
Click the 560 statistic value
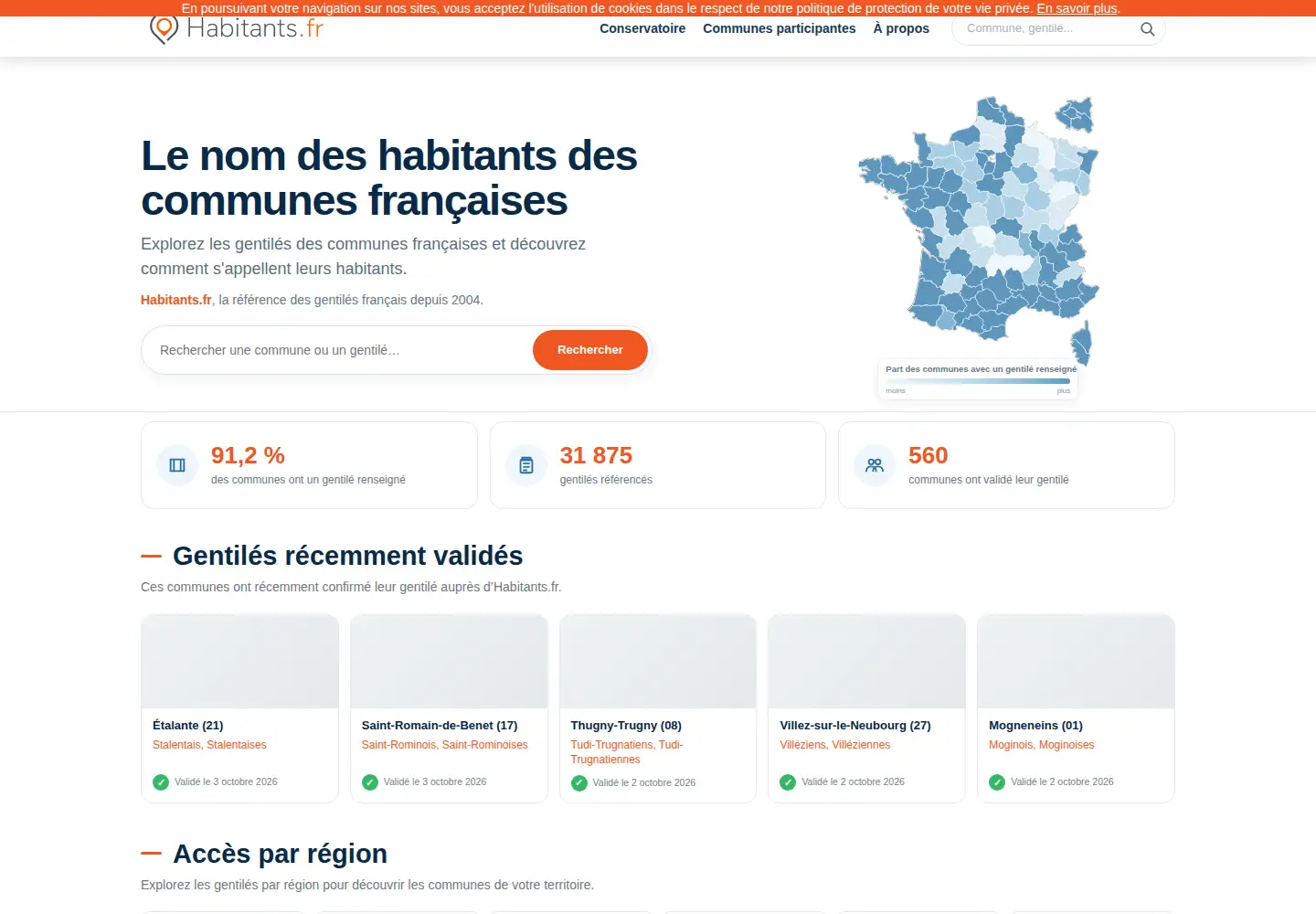click(928, 455)
